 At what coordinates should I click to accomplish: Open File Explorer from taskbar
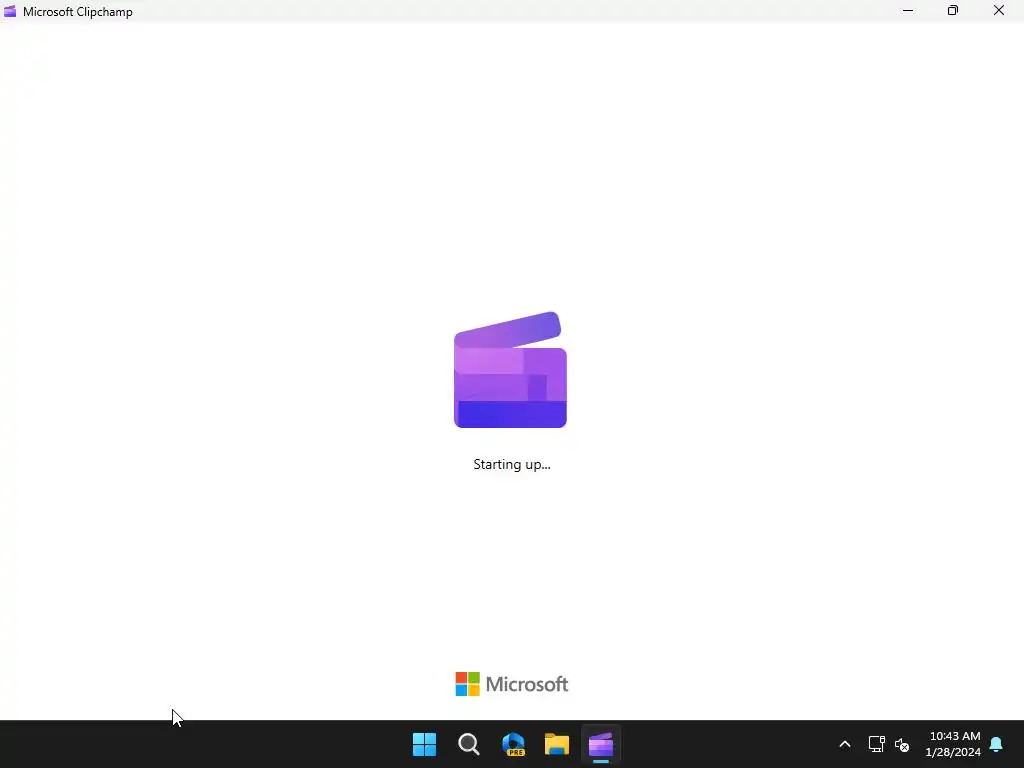[x=557, y=744]
